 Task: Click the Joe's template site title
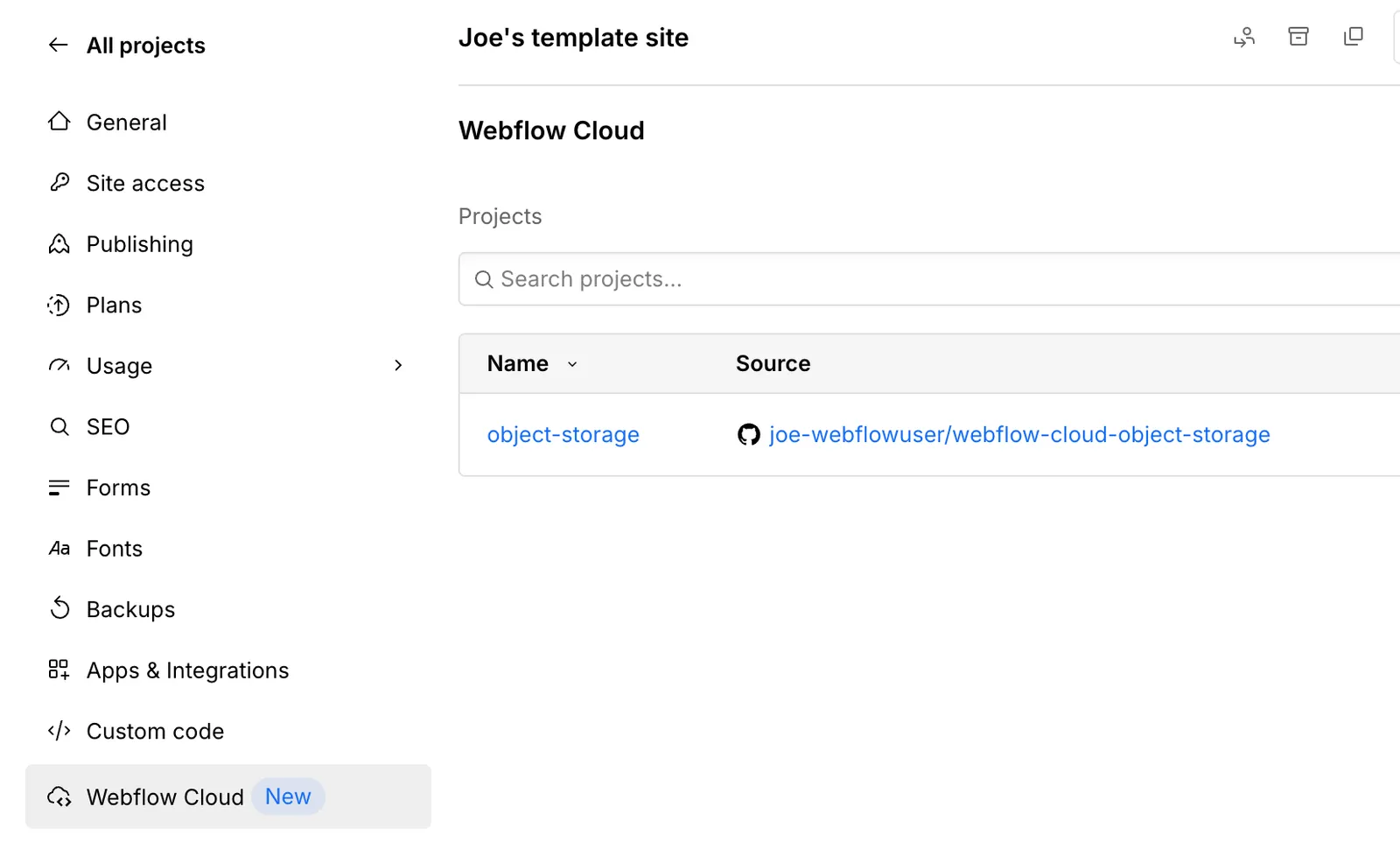coord(573,38)
